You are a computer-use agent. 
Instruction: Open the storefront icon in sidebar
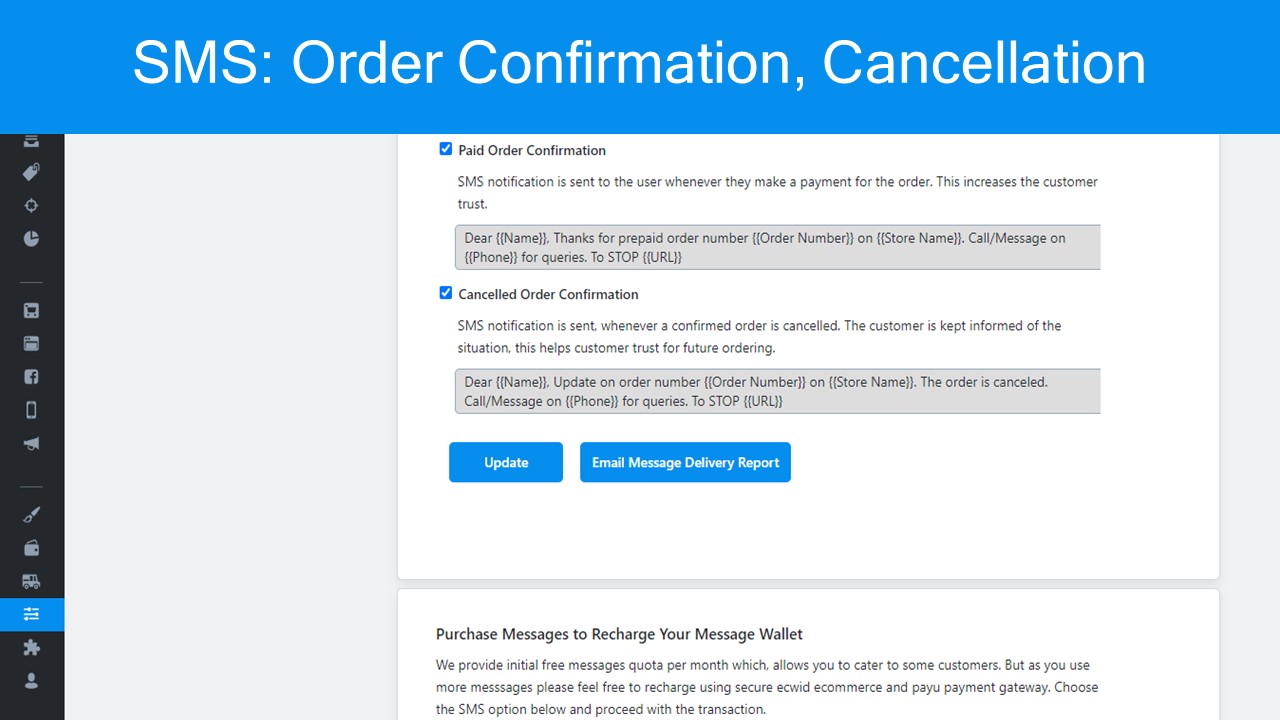pyautogui.click(x=31, y=311)
